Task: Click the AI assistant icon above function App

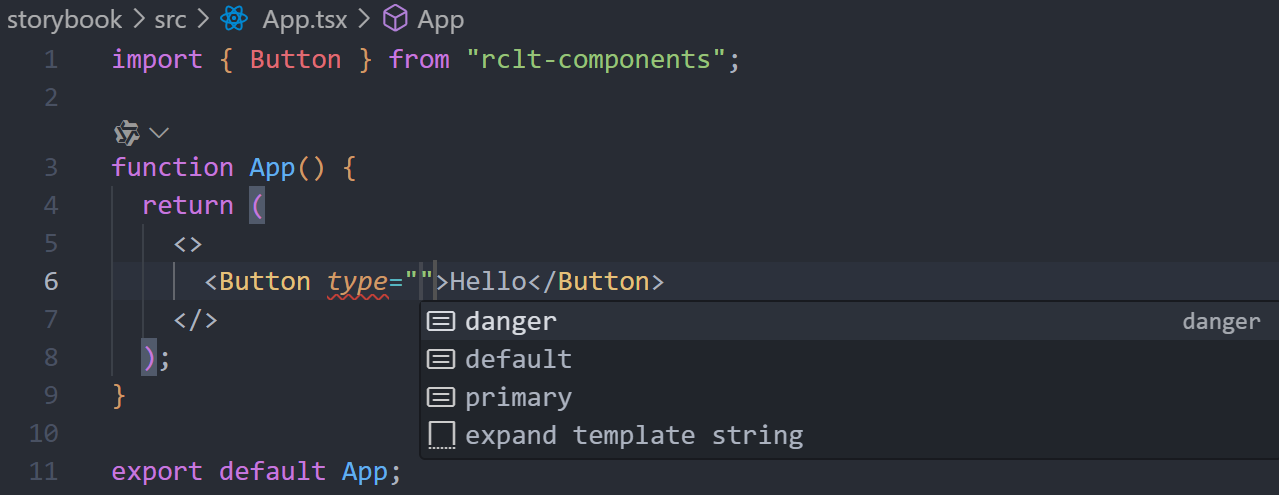Action: click(126, 132)
